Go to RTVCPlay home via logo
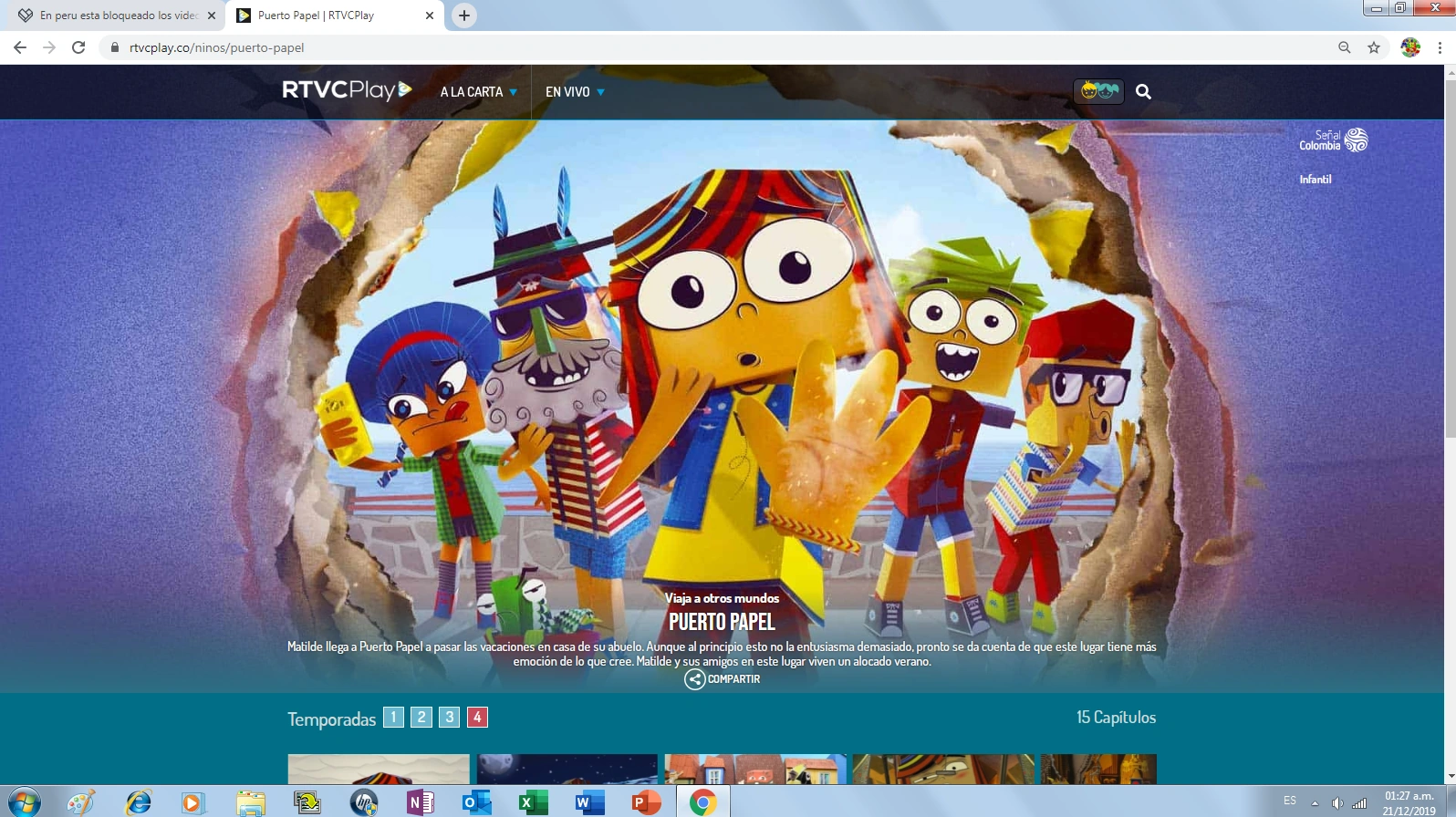1456x817 pixels. [x=347, y=90]
